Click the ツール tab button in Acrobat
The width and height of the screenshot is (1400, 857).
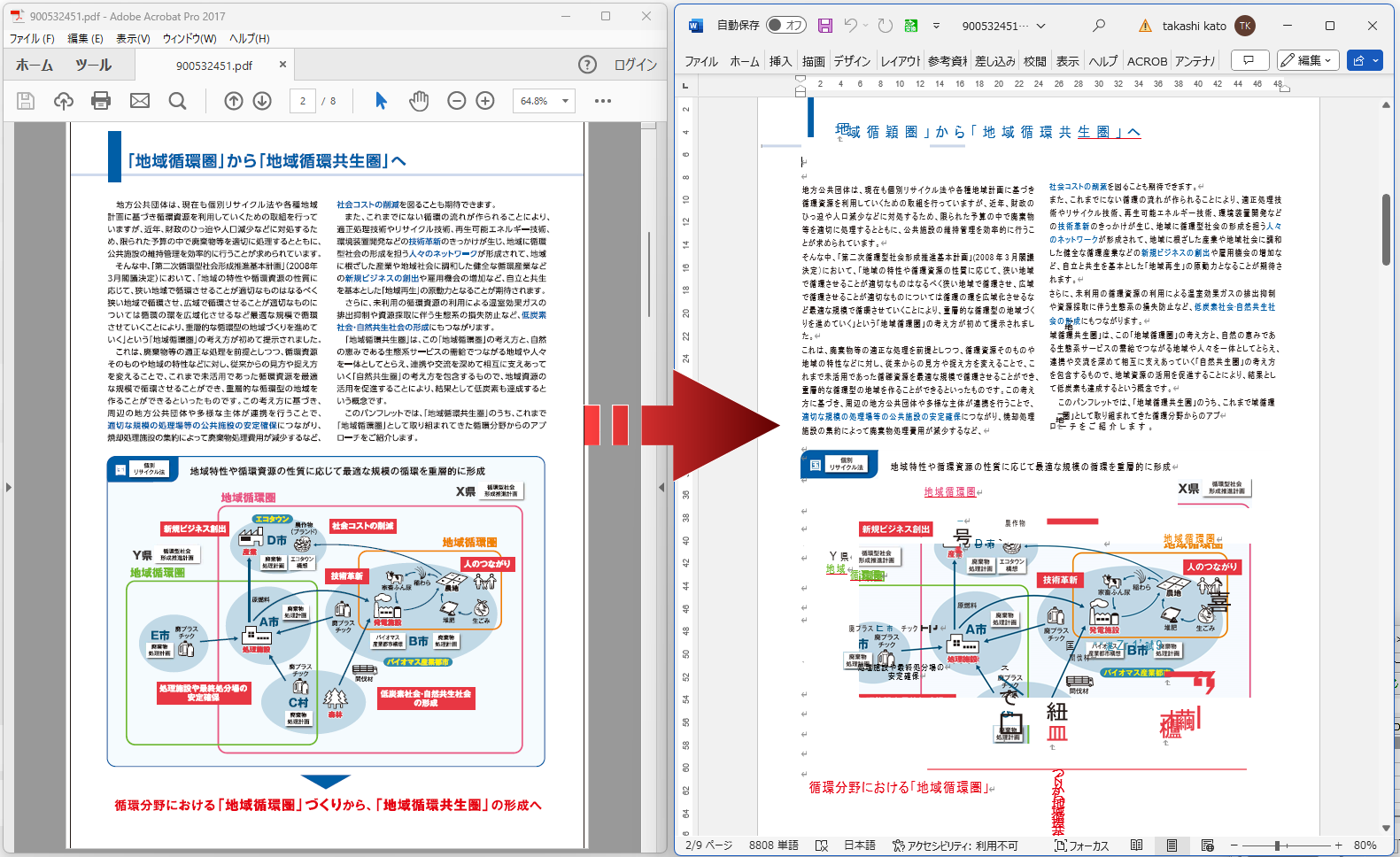pyautogui.click(x=93, y=65)
